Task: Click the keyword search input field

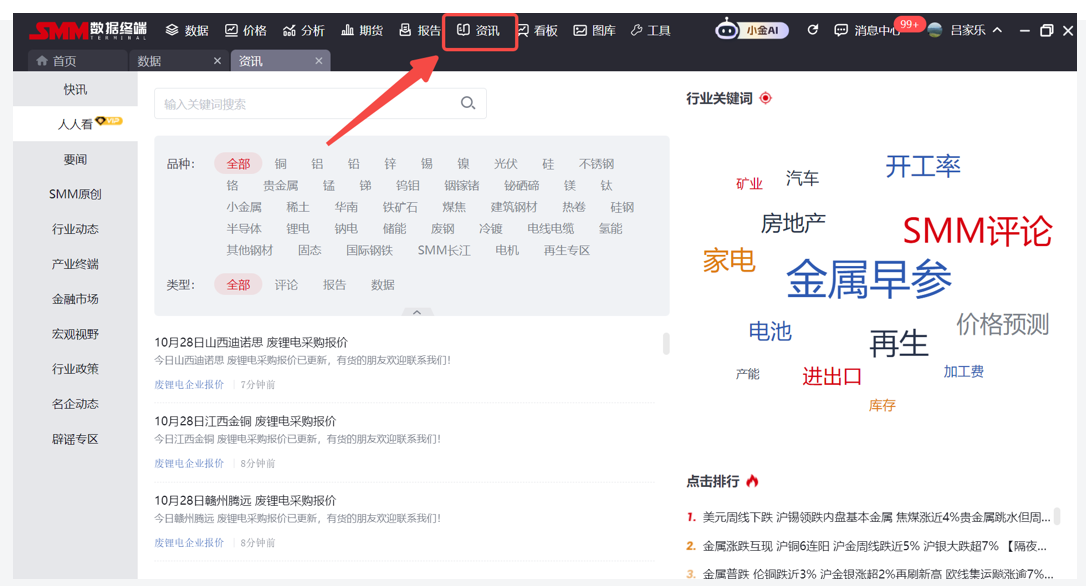Action: tap(305, 104)
